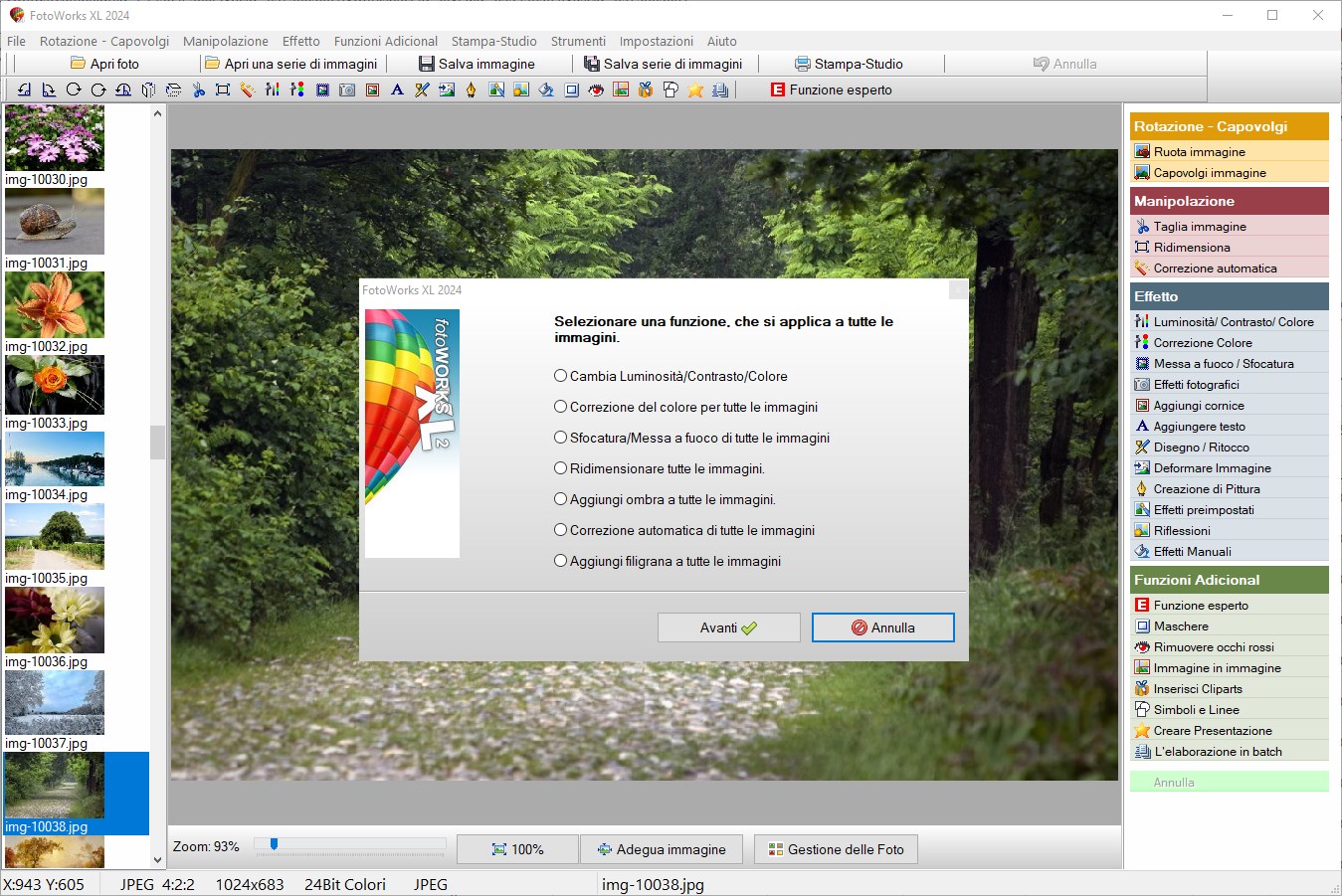1342x896 pixels.
Task: Click Annulla button in the dialog
Action: [x=882, y=627]
